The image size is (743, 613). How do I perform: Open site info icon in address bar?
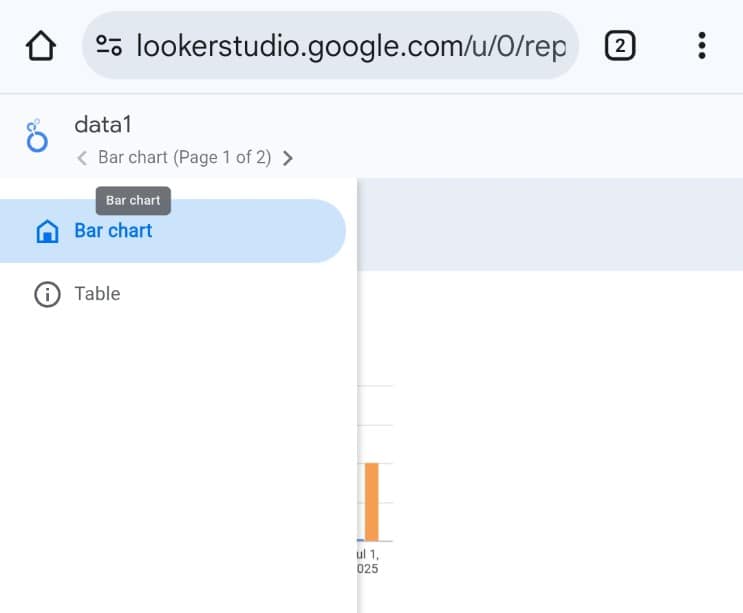click(x=109, y=46)
